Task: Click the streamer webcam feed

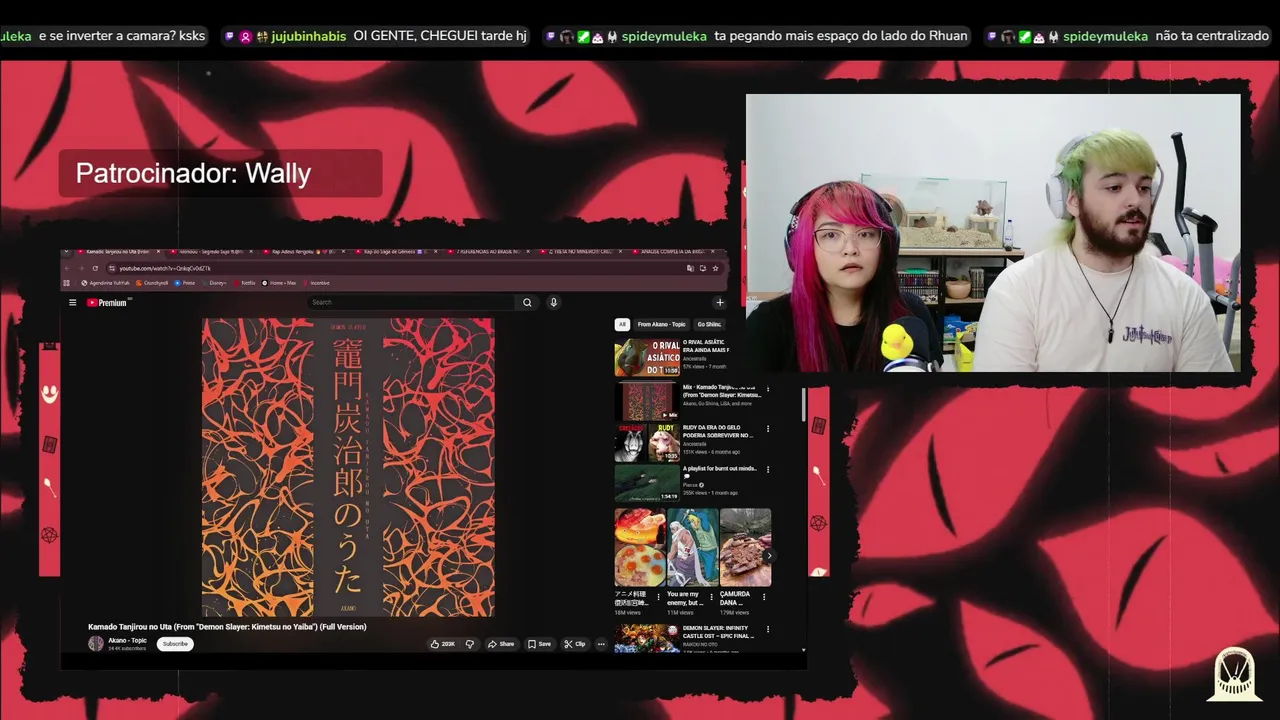Action: pyautogui.click(x=993, y=233)
